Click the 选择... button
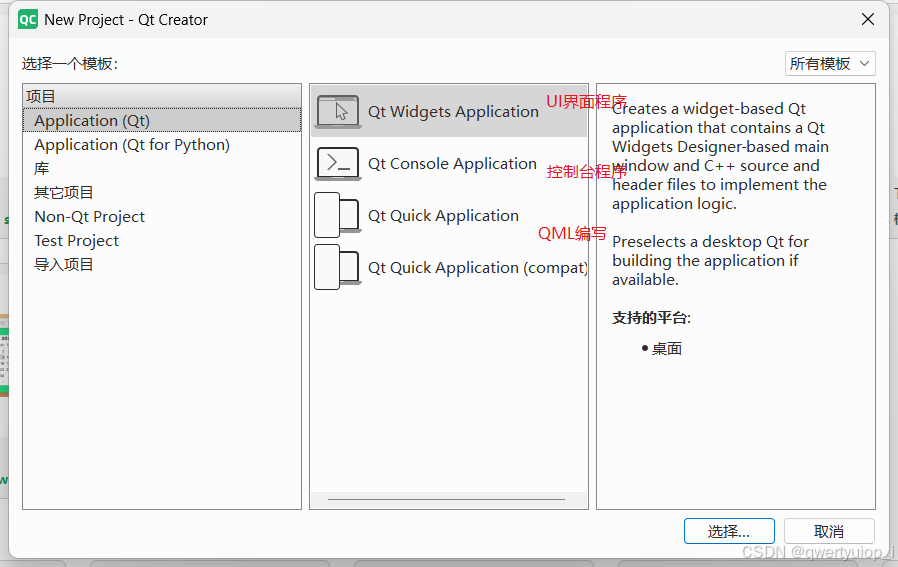The image size is (898, 567). (x=729, y=531)
